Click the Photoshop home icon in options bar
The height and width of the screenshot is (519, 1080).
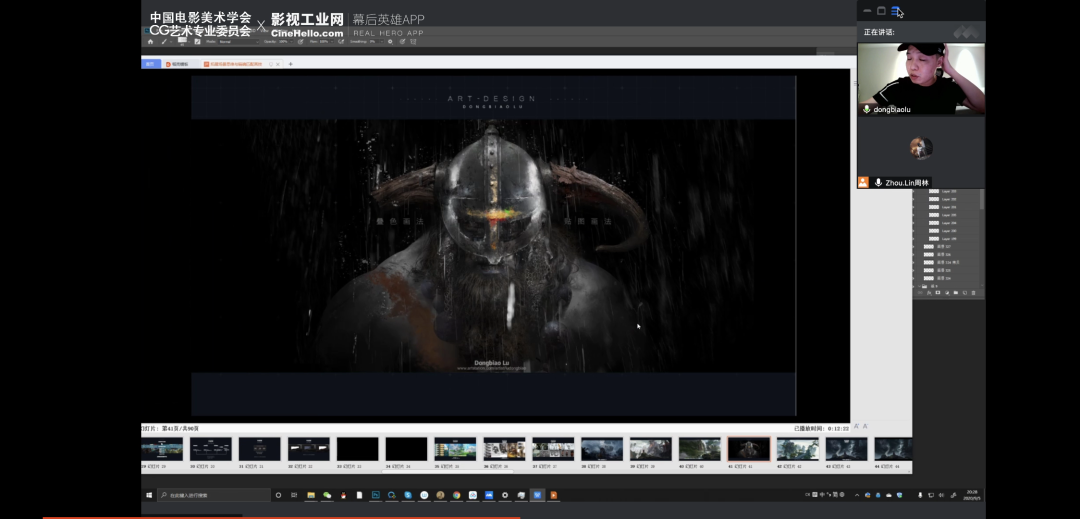point(151,42)
